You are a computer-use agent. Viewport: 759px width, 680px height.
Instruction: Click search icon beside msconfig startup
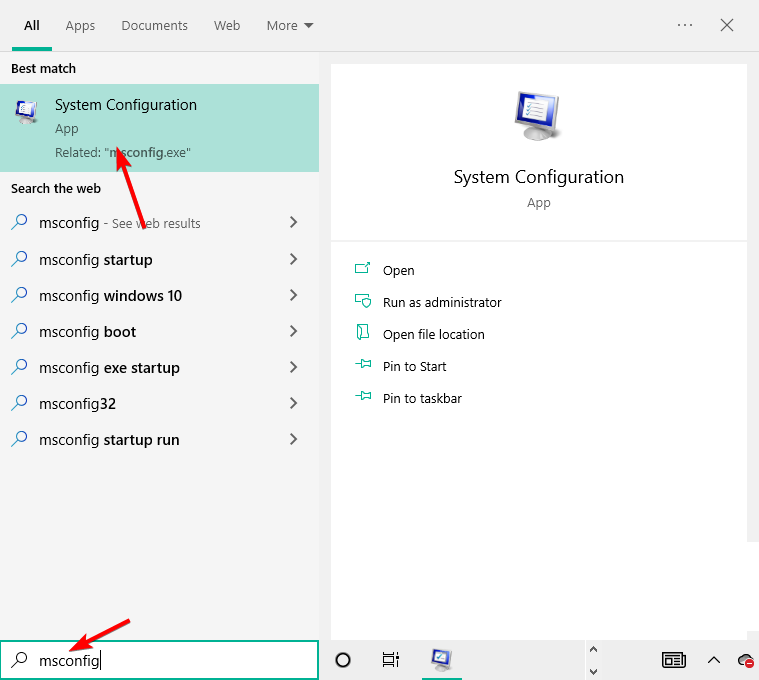[x=19, y=259]
